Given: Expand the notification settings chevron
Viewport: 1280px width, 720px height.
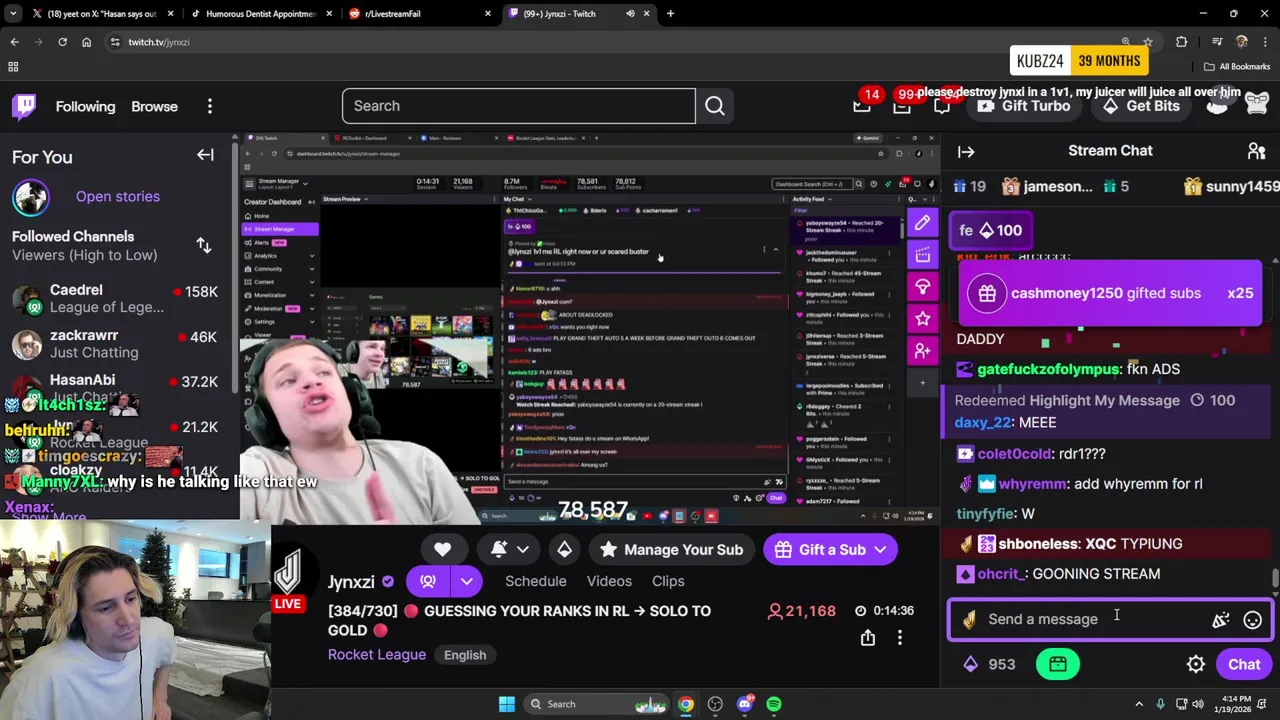Looking at the screenshot, I should coord(522,549).
